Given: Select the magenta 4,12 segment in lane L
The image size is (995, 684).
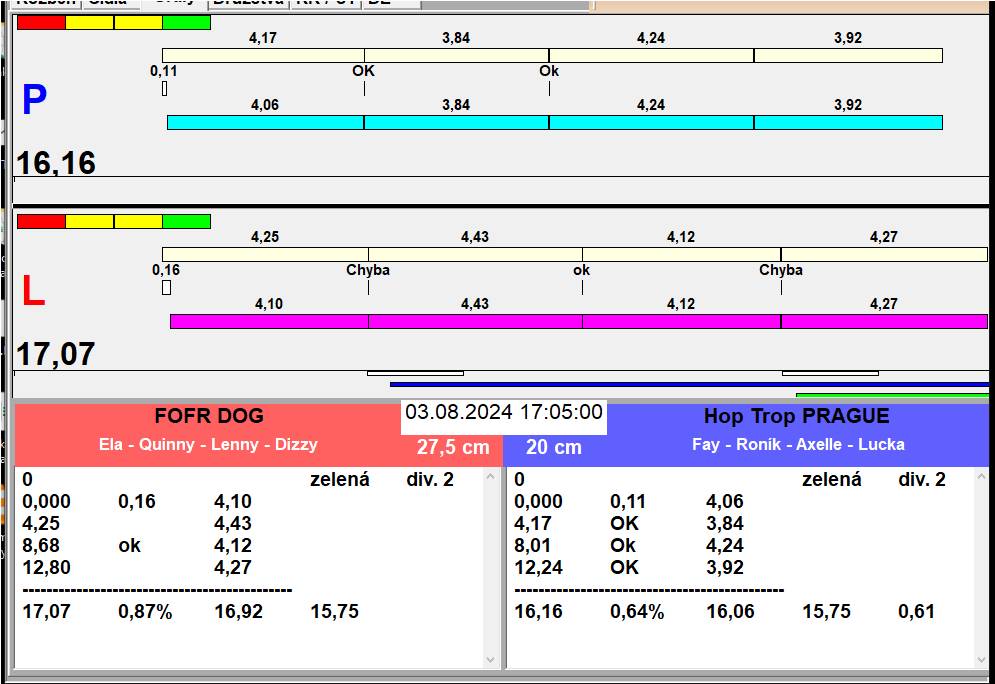Looking at the screenshot, I should 682,321.
